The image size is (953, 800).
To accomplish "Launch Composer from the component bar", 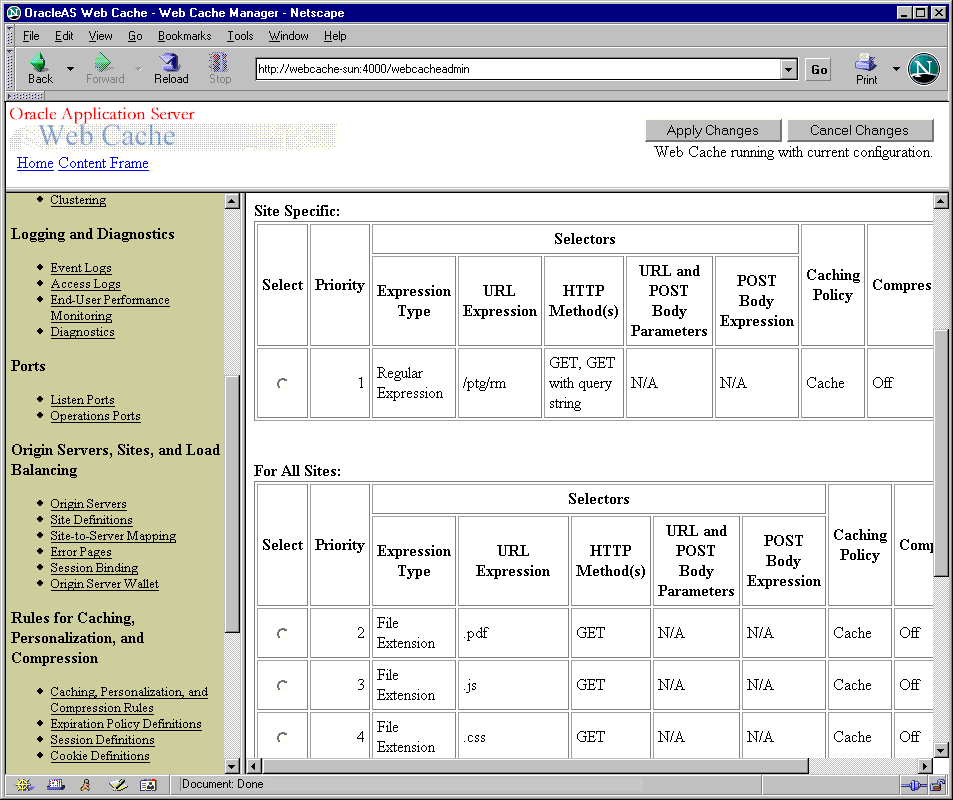I will click(116, 785).
